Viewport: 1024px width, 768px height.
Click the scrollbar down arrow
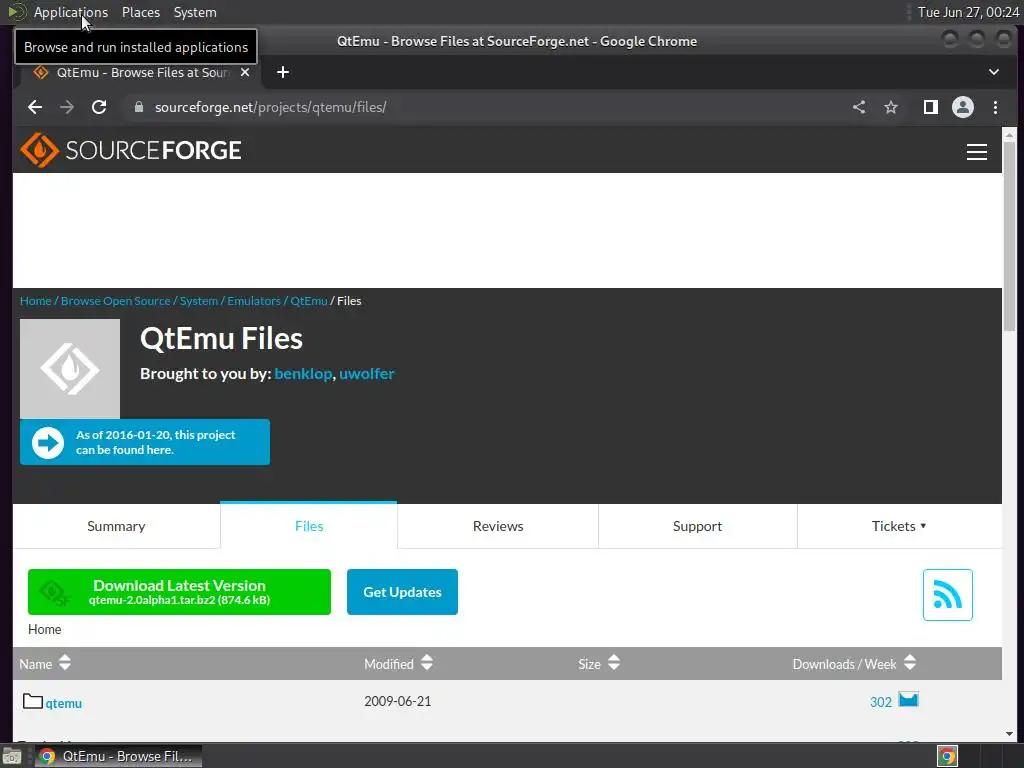click(1009, 734)
